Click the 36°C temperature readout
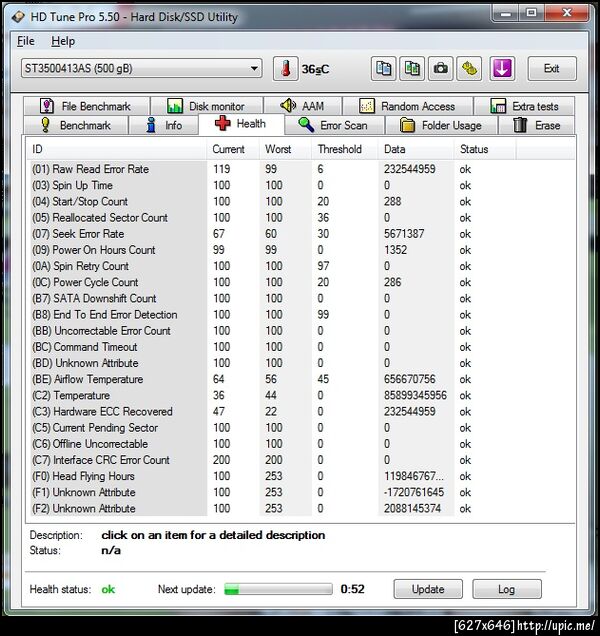This screenshot has width=600, height=636. (315, 69)
